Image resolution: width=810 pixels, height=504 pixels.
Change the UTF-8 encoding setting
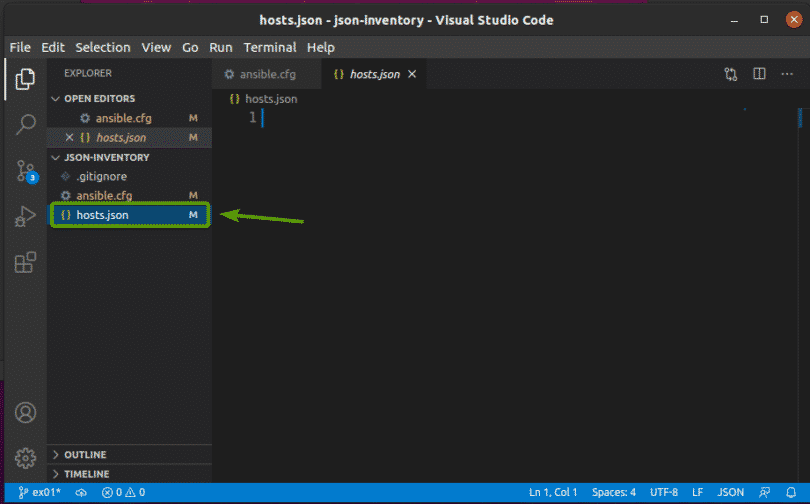pos(664,492)
